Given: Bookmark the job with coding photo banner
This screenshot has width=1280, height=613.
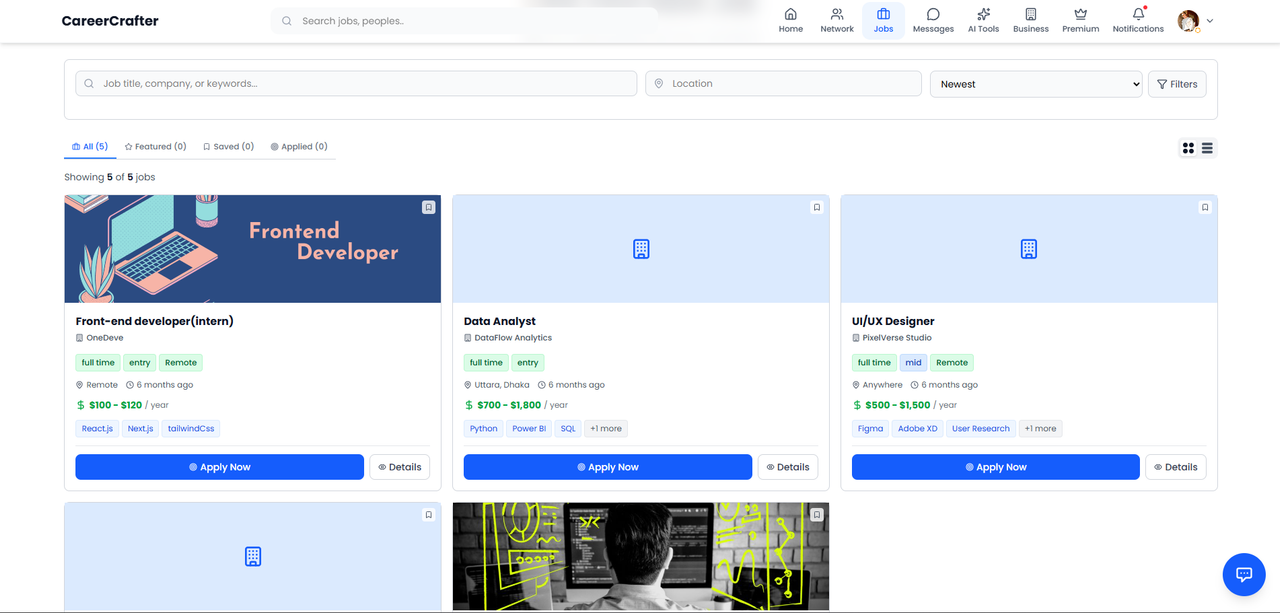Looking at the screenshot, I should coord(816,515).
